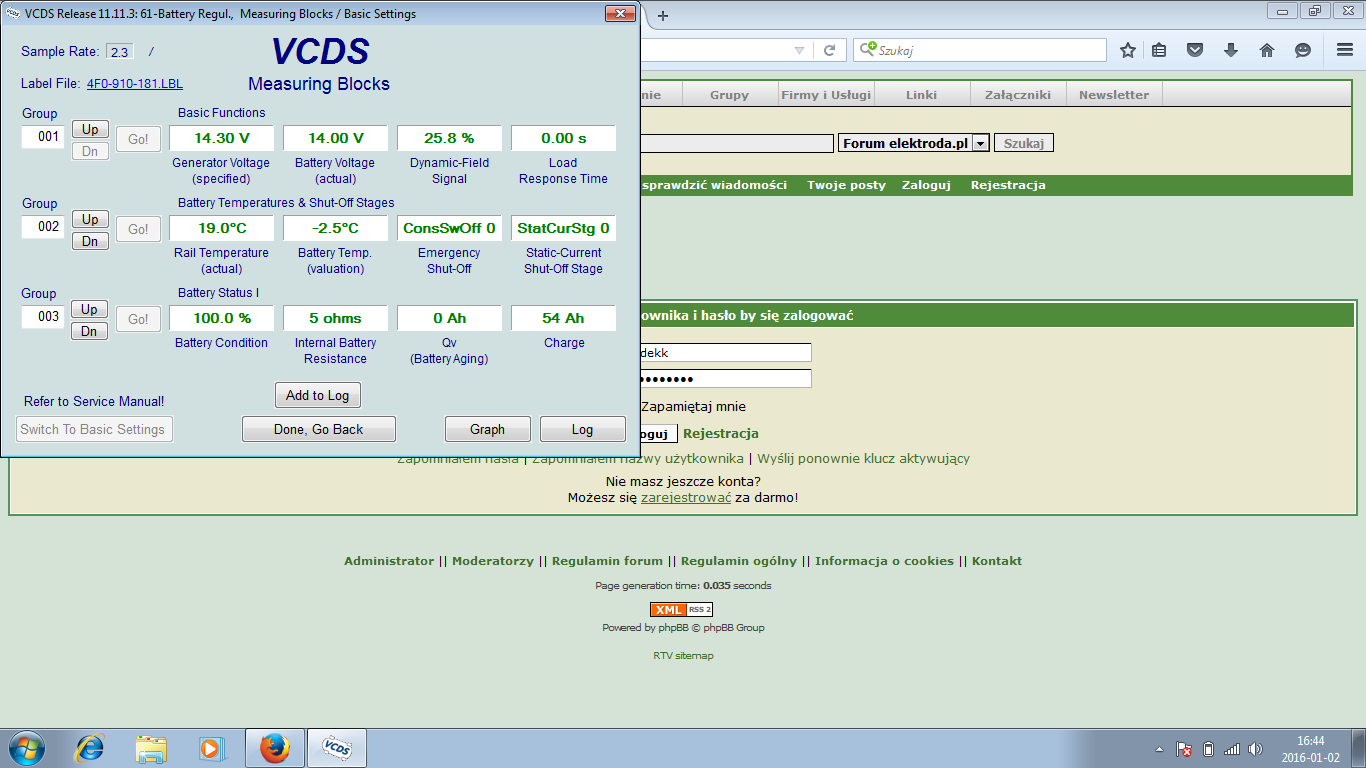This screenshot has width=1366, height=768.
Task: Increase Group 002 with Up button
Action: point(90,219)
